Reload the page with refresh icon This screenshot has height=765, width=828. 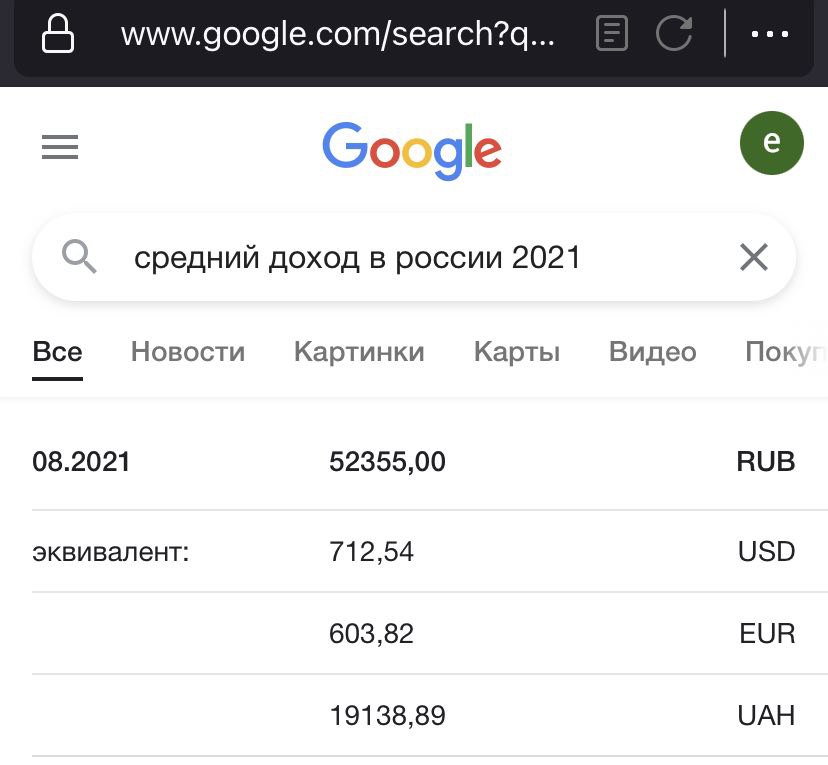[674, 33]
